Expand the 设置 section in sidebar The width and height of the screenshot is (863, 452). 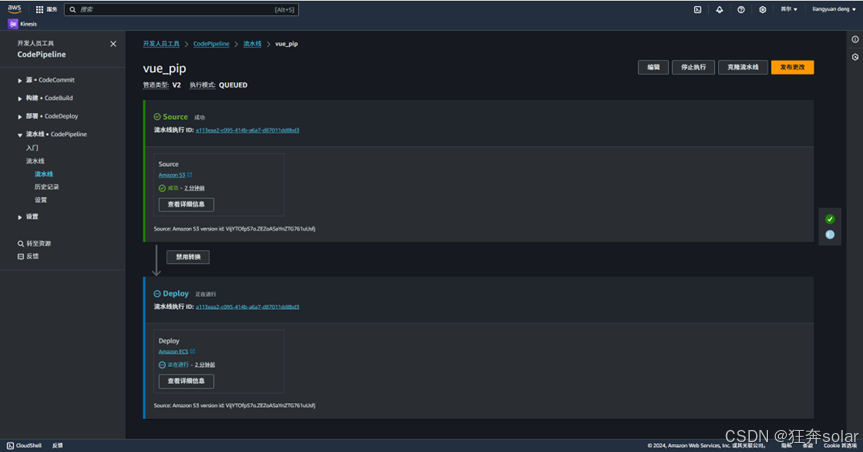point(20,217)
